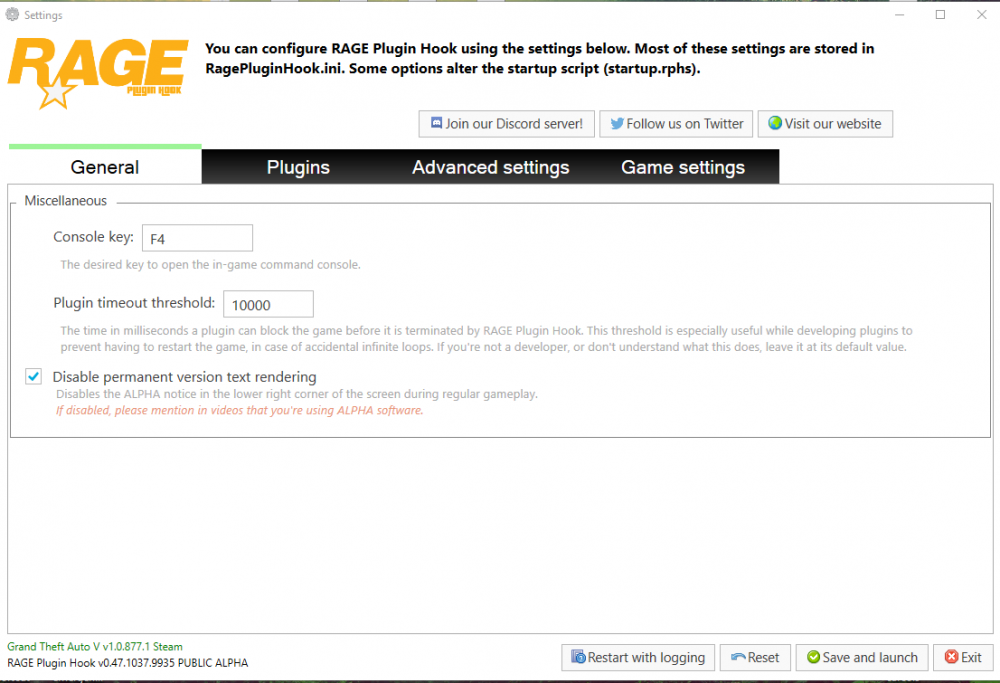Click the red ALPHA software warning text
Screen dimensions: 1000x683
pyautogui.click(x=239, y=410)
